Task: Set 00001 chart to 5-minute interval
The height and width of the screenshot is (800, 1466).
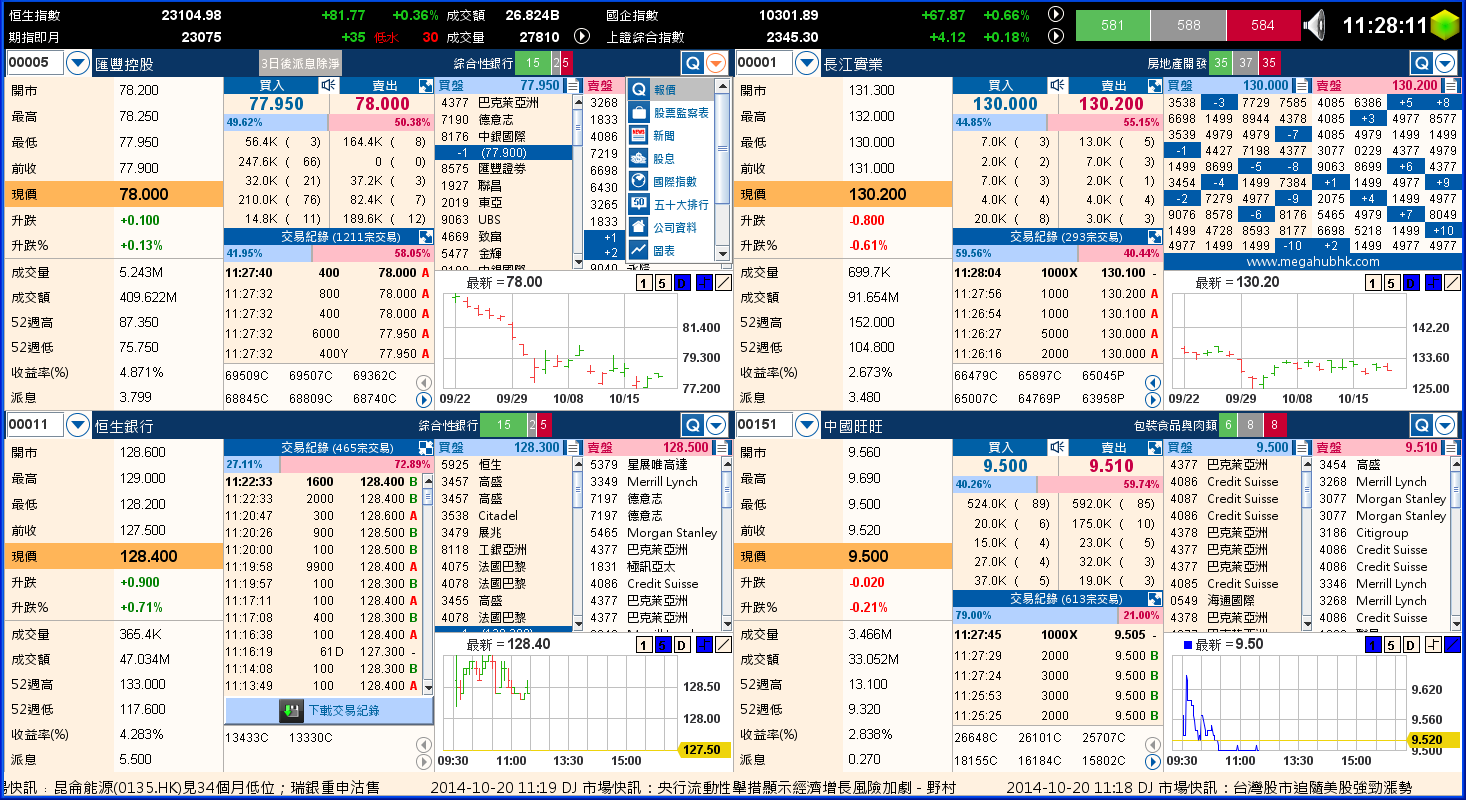Action: tap(1391, 283)
